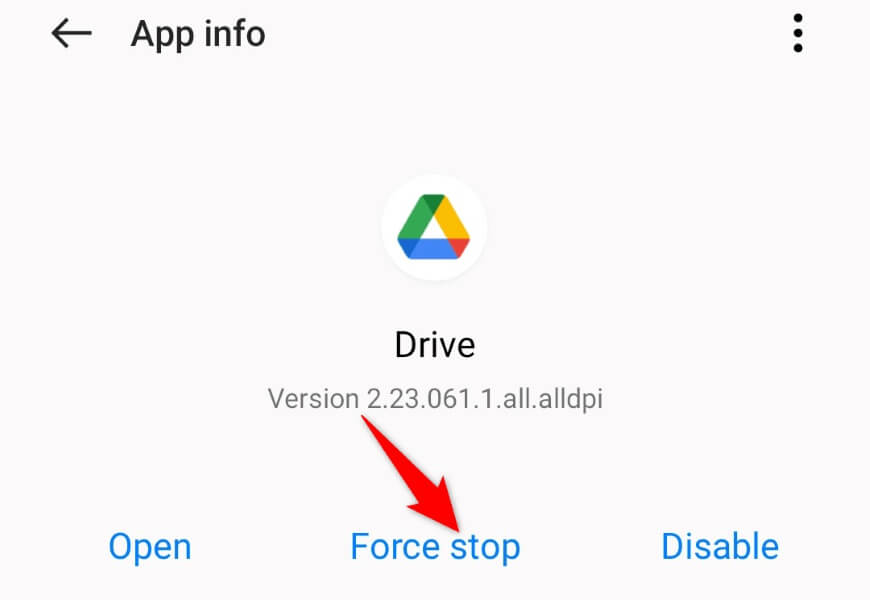The image size is (870, 600).
Task: Click the red annotation arrow
Action: [411, 472]
